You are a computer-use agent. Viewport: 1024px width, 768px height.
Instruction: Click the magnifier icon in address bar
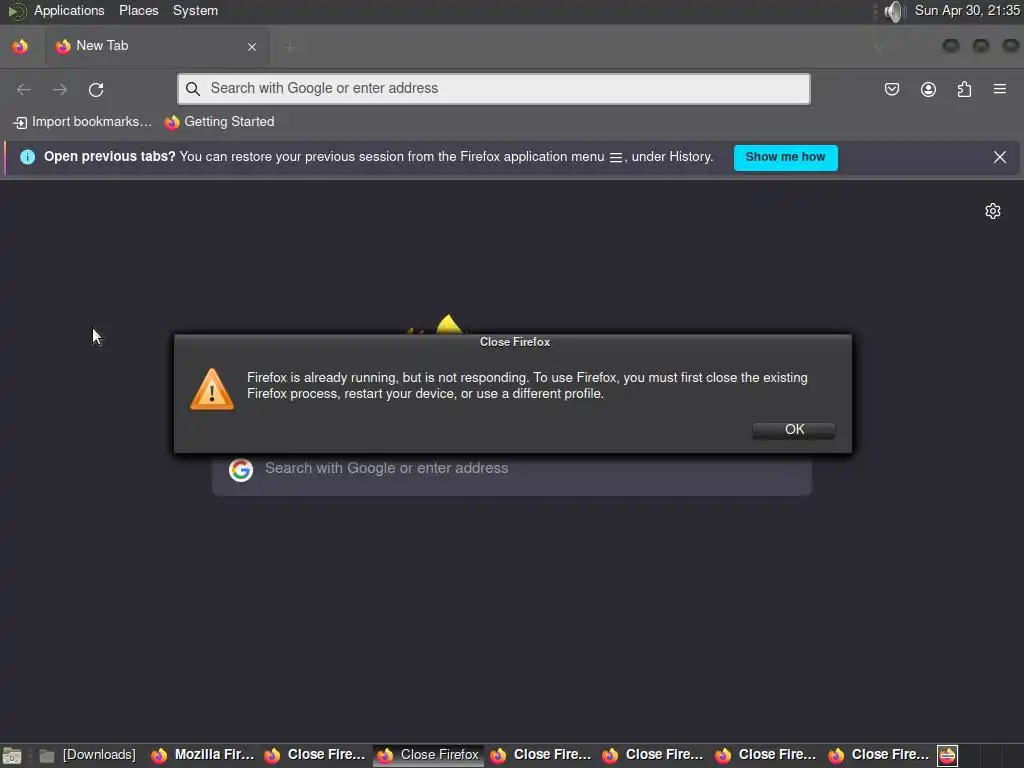193,89
